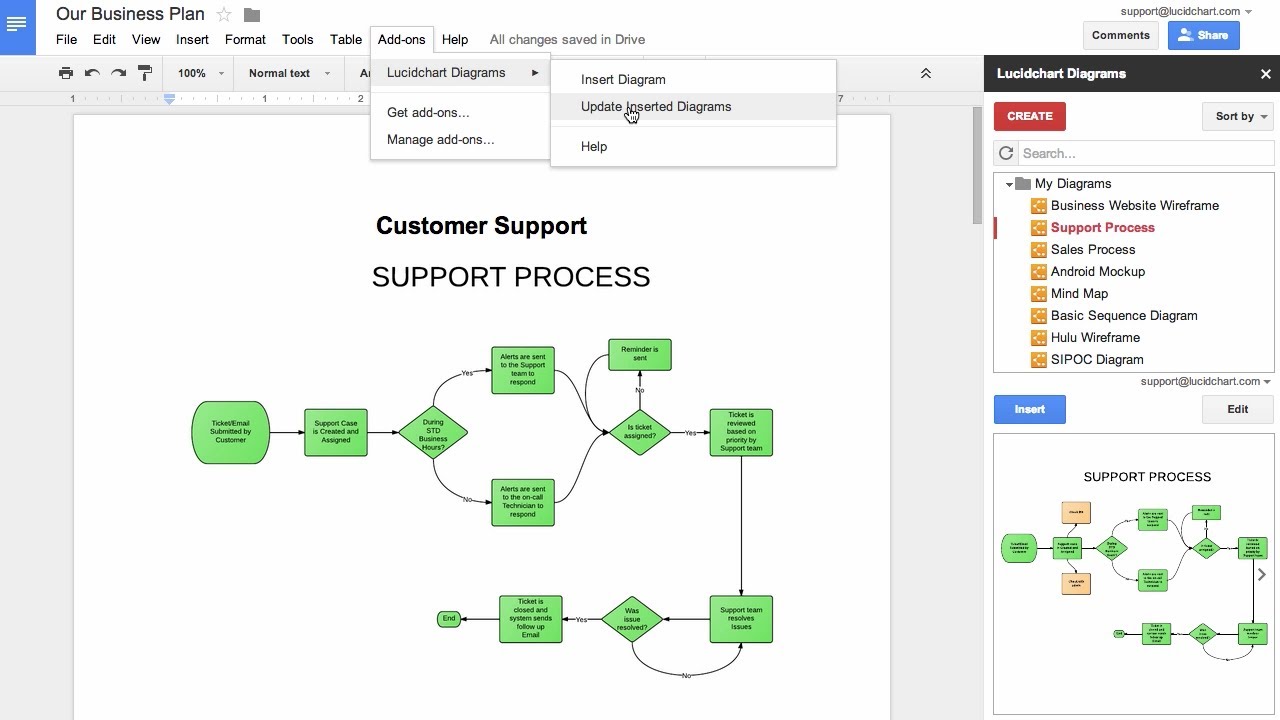Click the blue Insert button
The image size is (1280, 720).
1030,409
